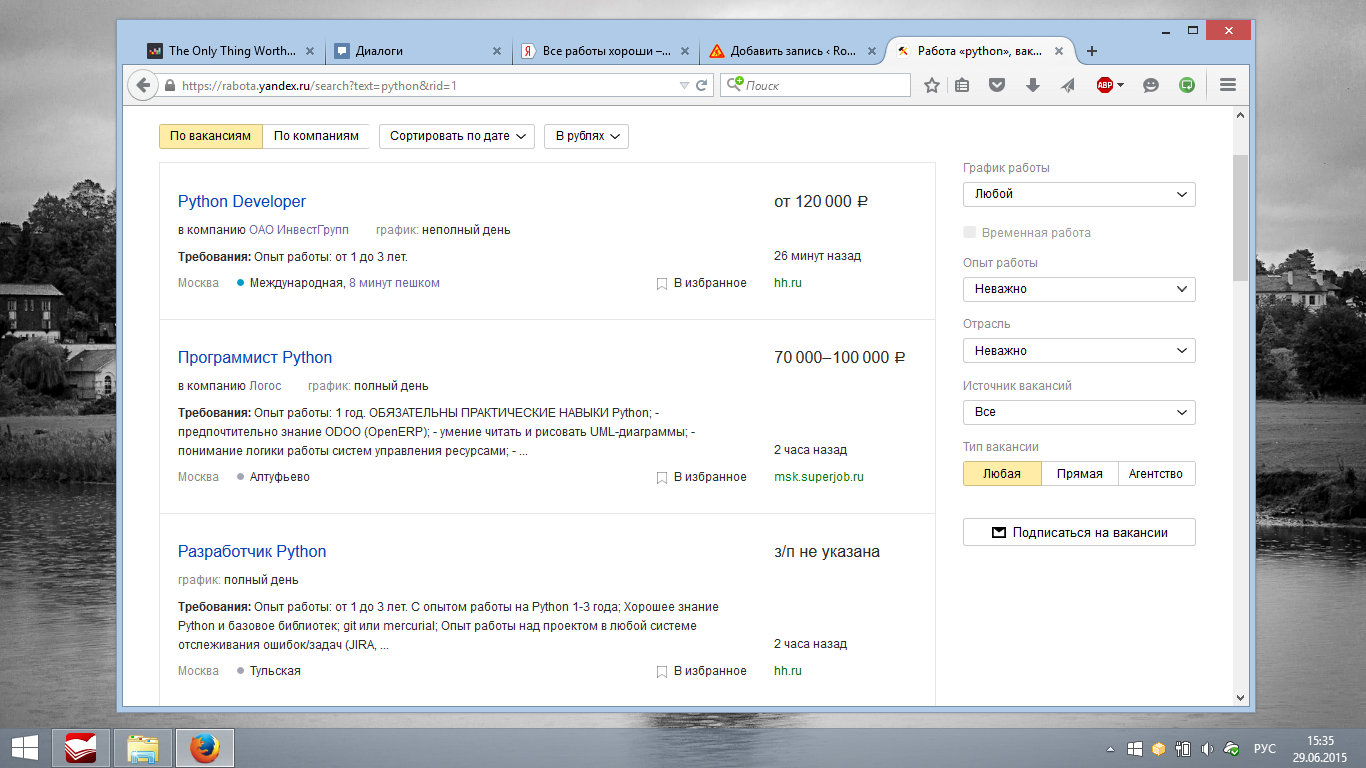Switch to Все работы хороши tab
This screenshot has width=1366, height=768.
pyautogui.click(x=604, y=51)
